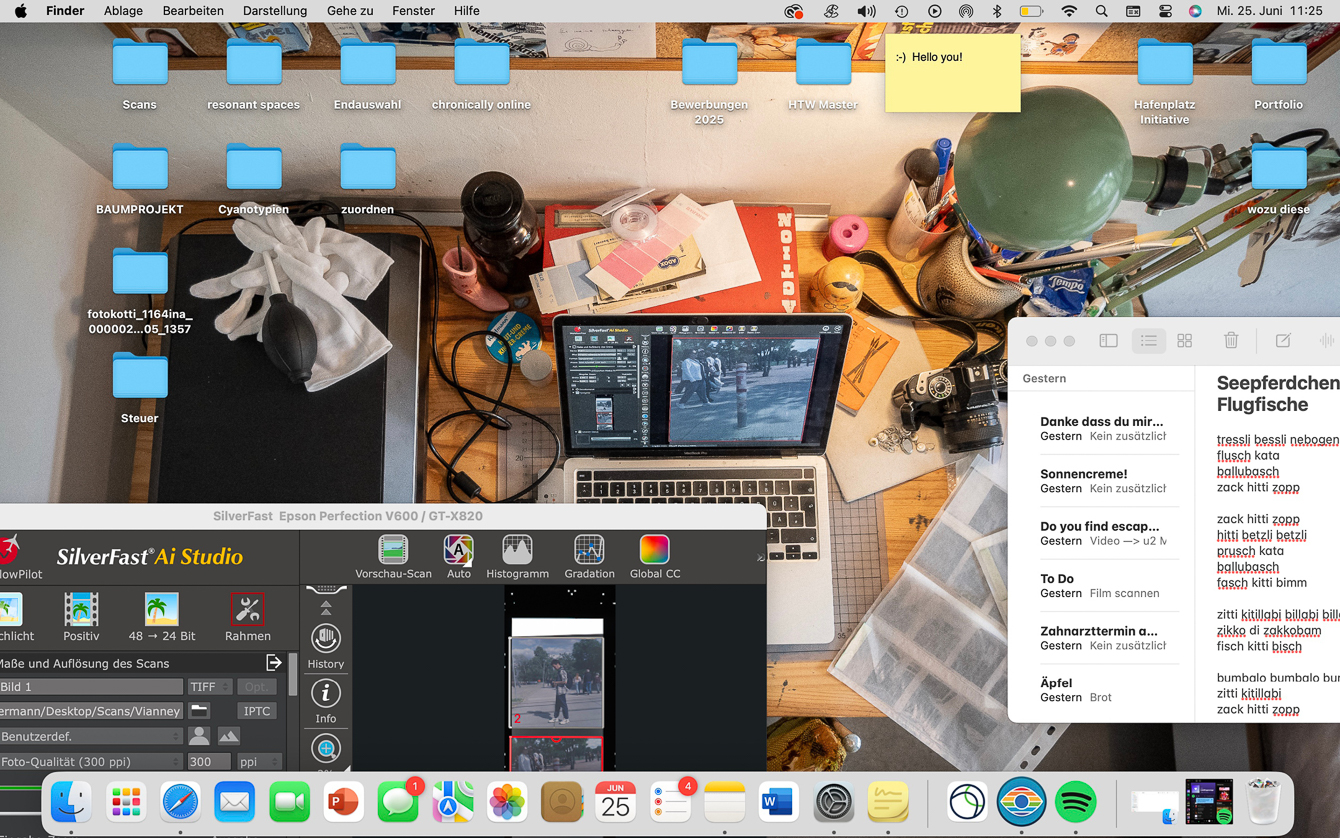1340x838 pixels.
Task: Open the TIFF file format dropdown
Action: coord(210,687)
